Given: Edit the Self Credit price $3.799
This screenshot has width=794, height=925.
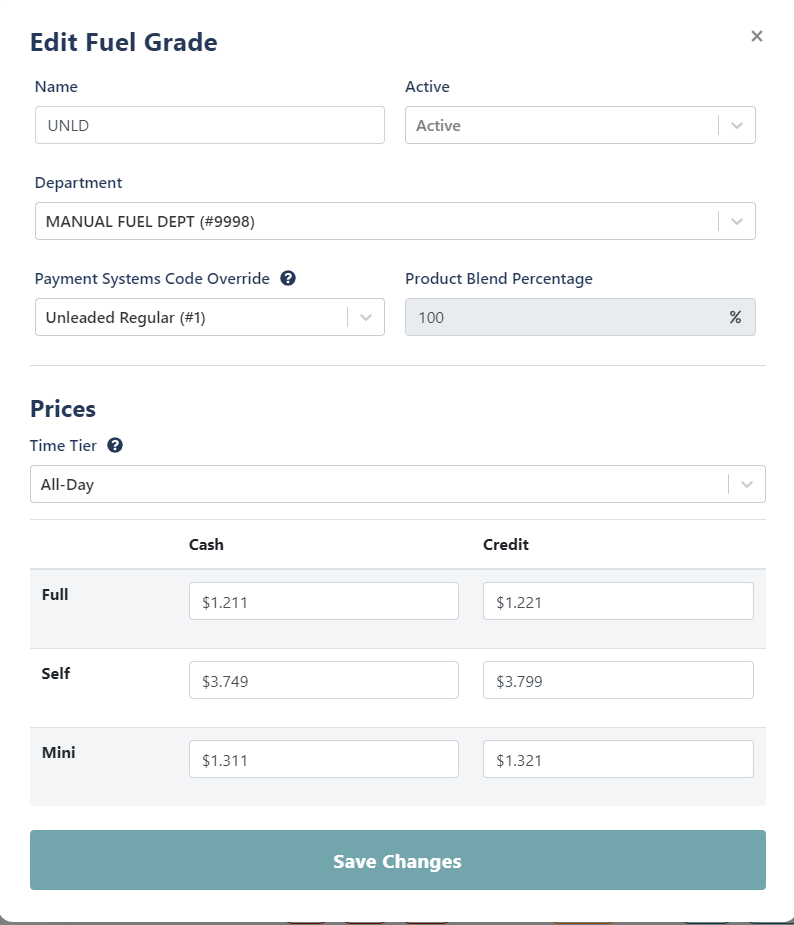Looking at the screenshot, I should coord(618,680).
